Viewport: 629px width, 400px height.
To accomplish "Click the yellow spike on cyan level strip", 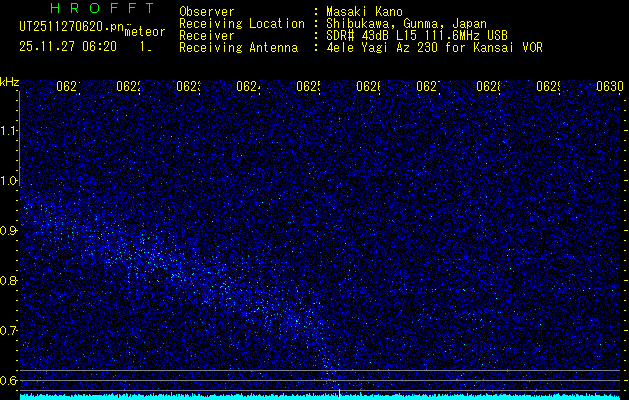I will coord(339,394).
